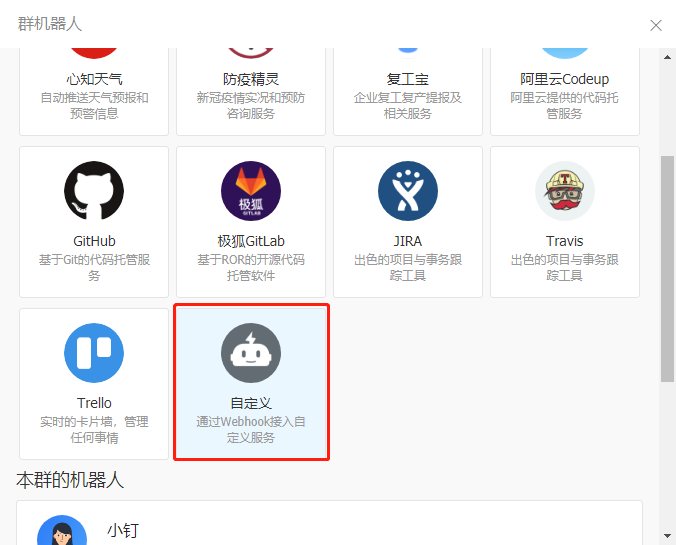The width and height of the screenshot is (676, 545).
Task: Click the 阿里云提供的代码托管服务 description
Action: 565,106
